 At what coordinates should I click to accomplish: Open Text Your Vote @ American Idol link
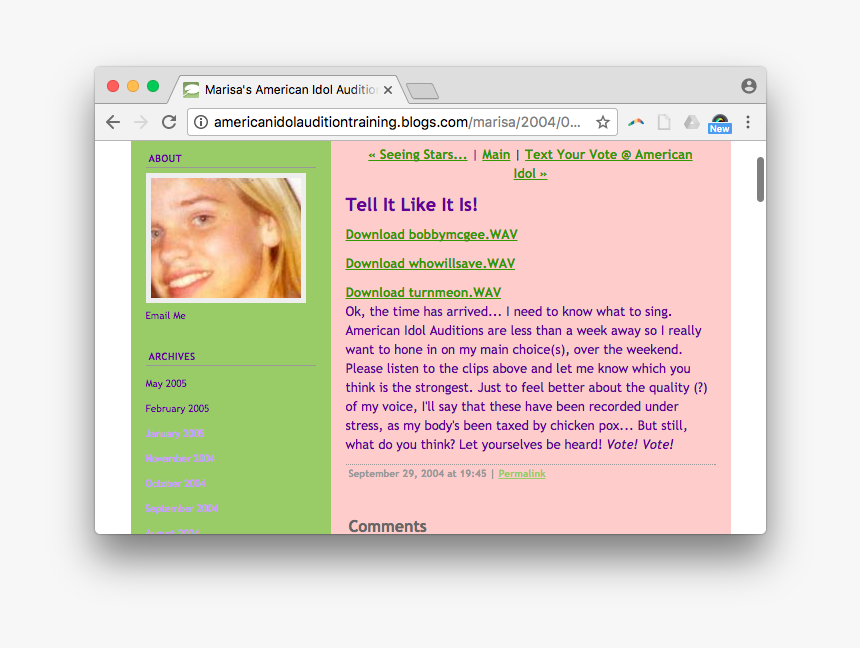[608, 164]
